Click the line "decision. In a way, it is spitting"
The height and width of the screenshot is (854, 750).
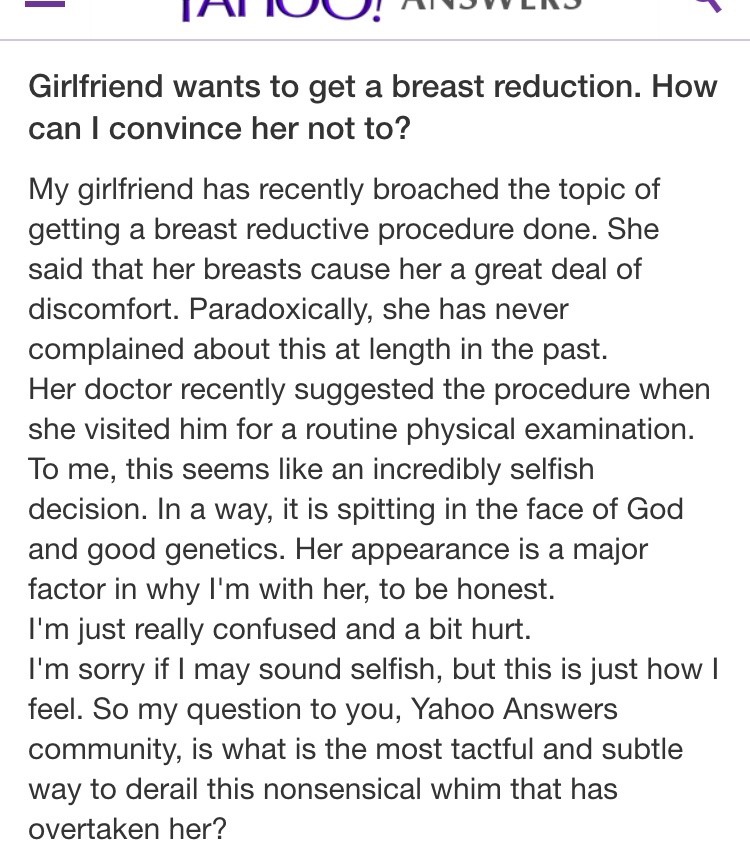pyautogui.click(x=356, y=509)
